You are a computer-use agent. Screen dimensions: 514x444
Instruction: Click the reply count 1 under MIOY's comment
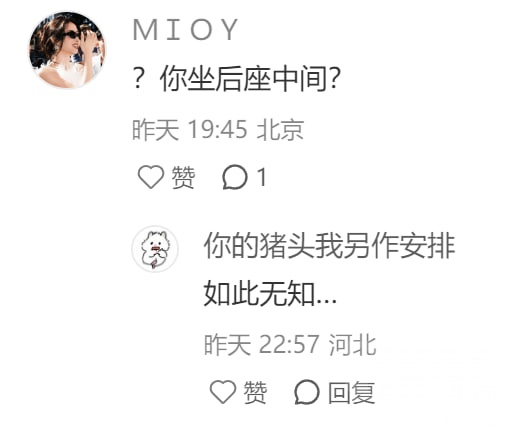pyautogui.click(x=262, y=177)
